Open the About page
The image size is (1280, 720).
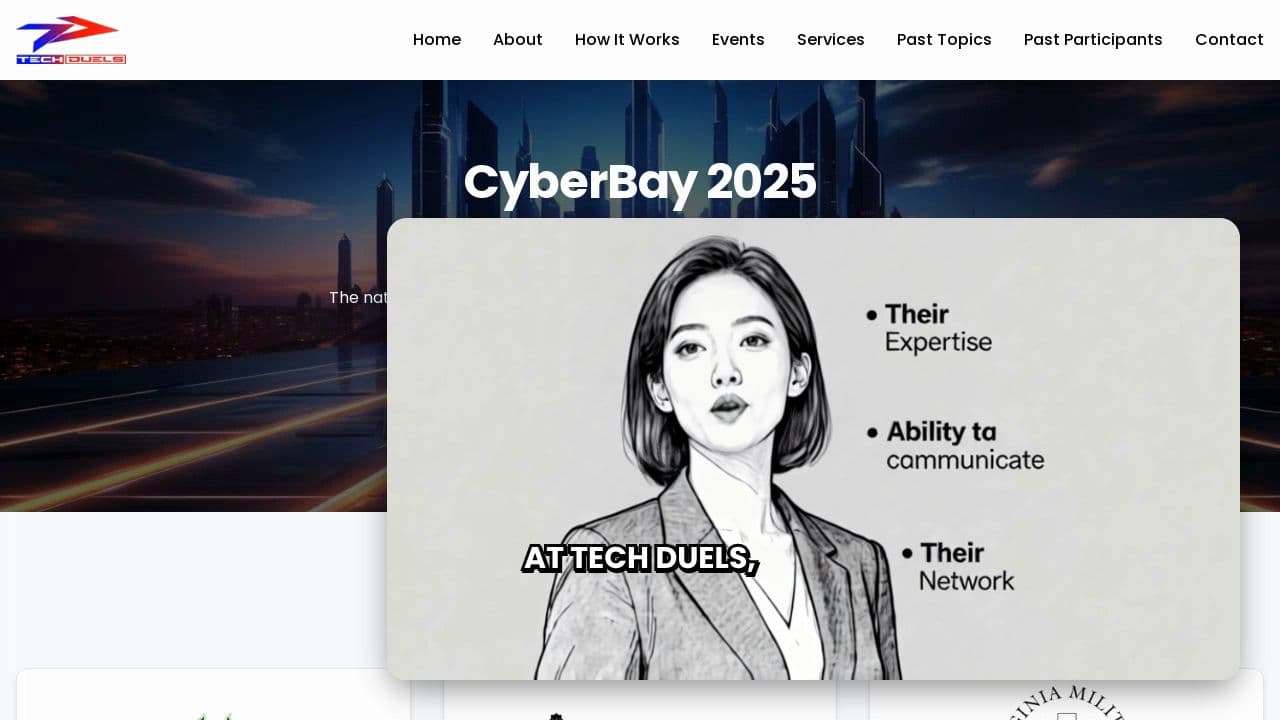[x=518, y=40]
